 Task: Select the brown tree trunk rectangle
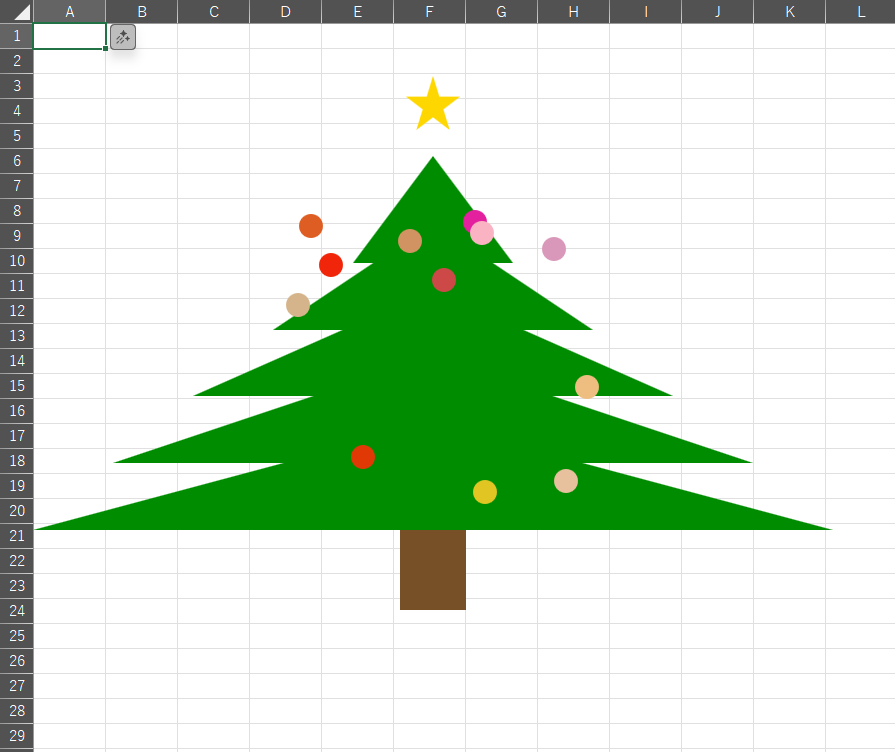(x=433, y=569)
